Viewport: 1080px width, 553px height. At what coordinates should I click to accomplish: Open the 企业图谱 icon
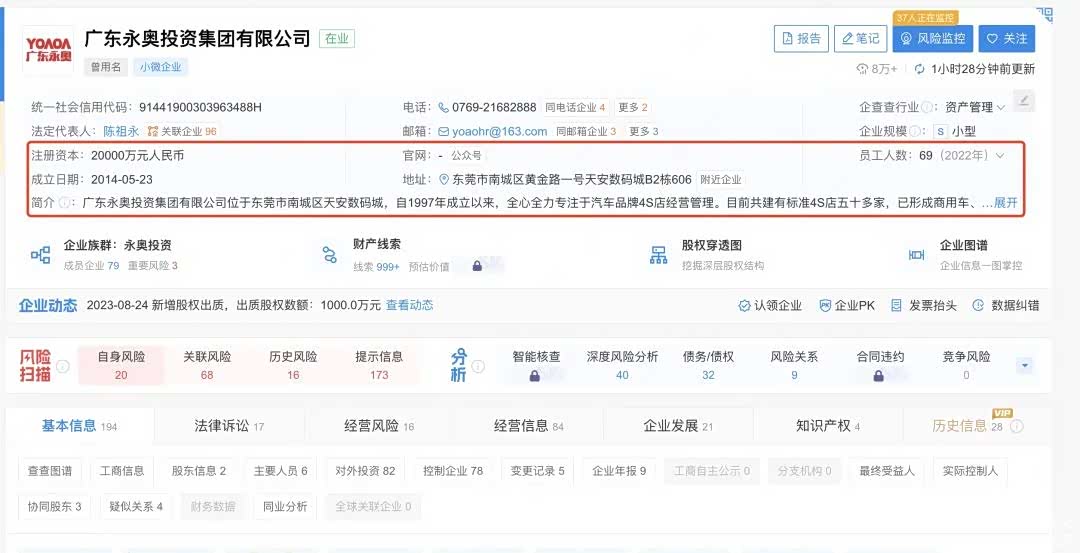(916, 255)
